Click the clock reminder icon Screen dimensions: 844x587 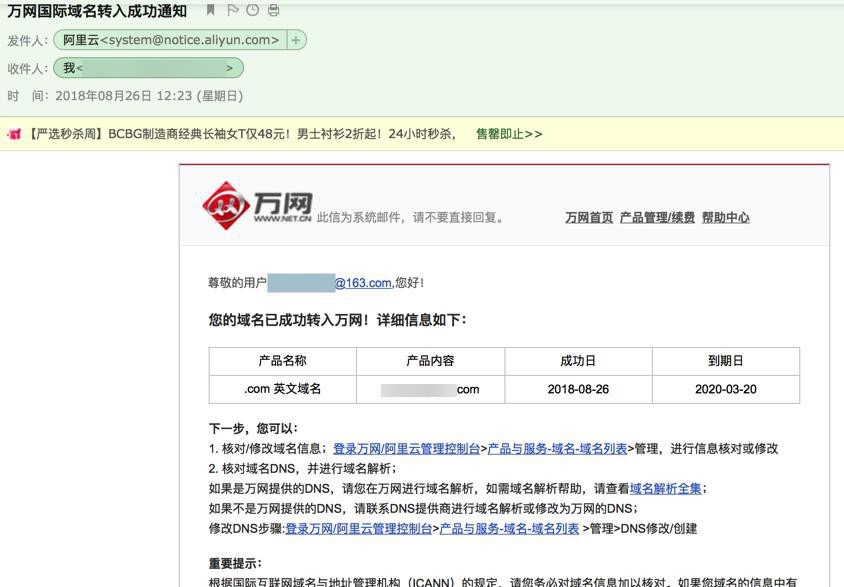pos(252,10)
